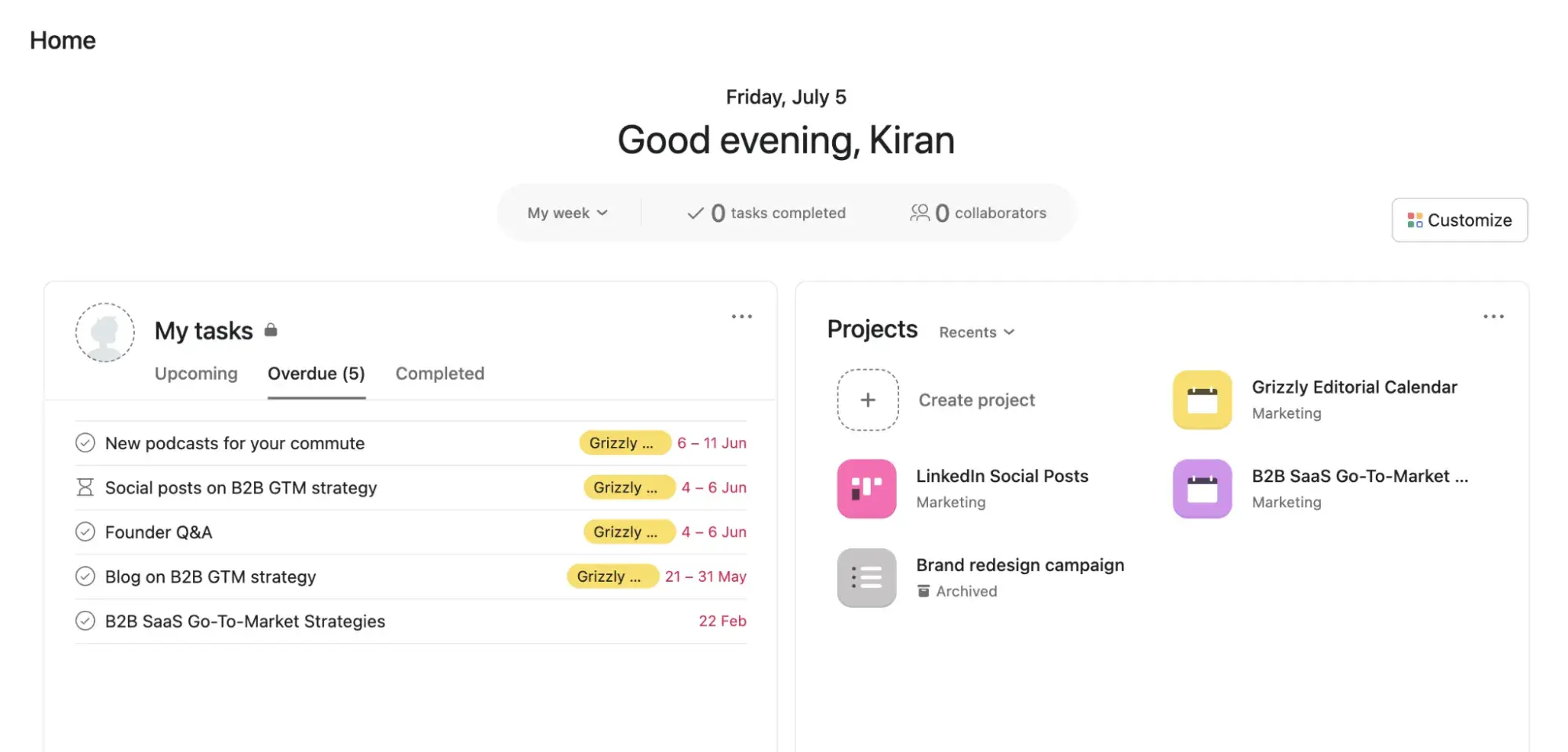Image resolution: width=1568 pixels, height=752 pixels.
Task: Open the B2B SaaS Go-To-Market Strategies task
Action: [x=245, y=622]
